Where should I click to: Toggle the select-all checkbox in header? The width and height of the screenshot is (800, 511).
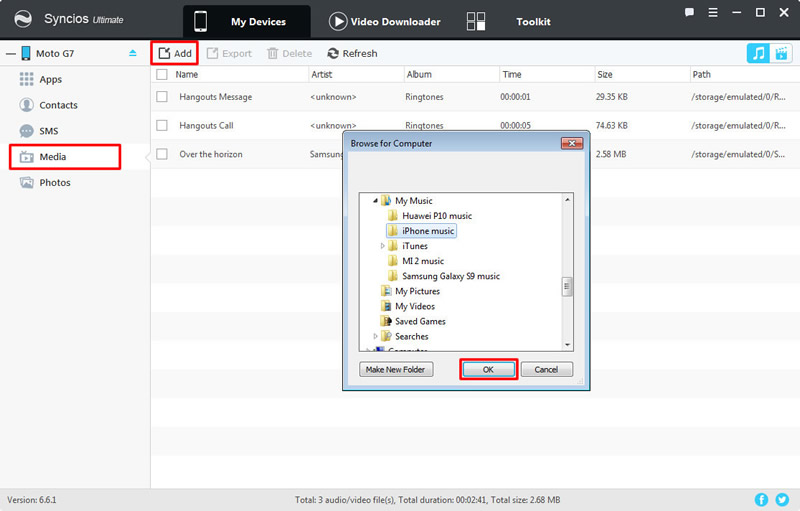[162, 74]
